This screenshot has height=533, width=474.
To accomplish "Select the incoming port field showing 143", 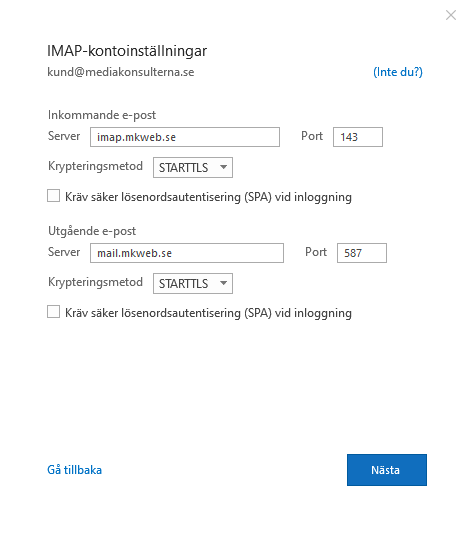I will [x=358, y=137].
